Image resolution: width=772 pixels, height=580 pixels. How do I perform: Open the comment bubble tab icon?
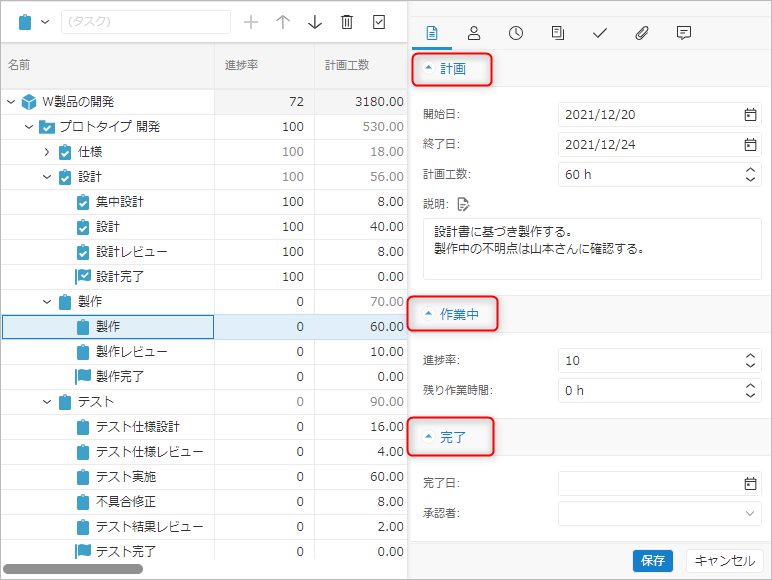click(x=684, y=33)
